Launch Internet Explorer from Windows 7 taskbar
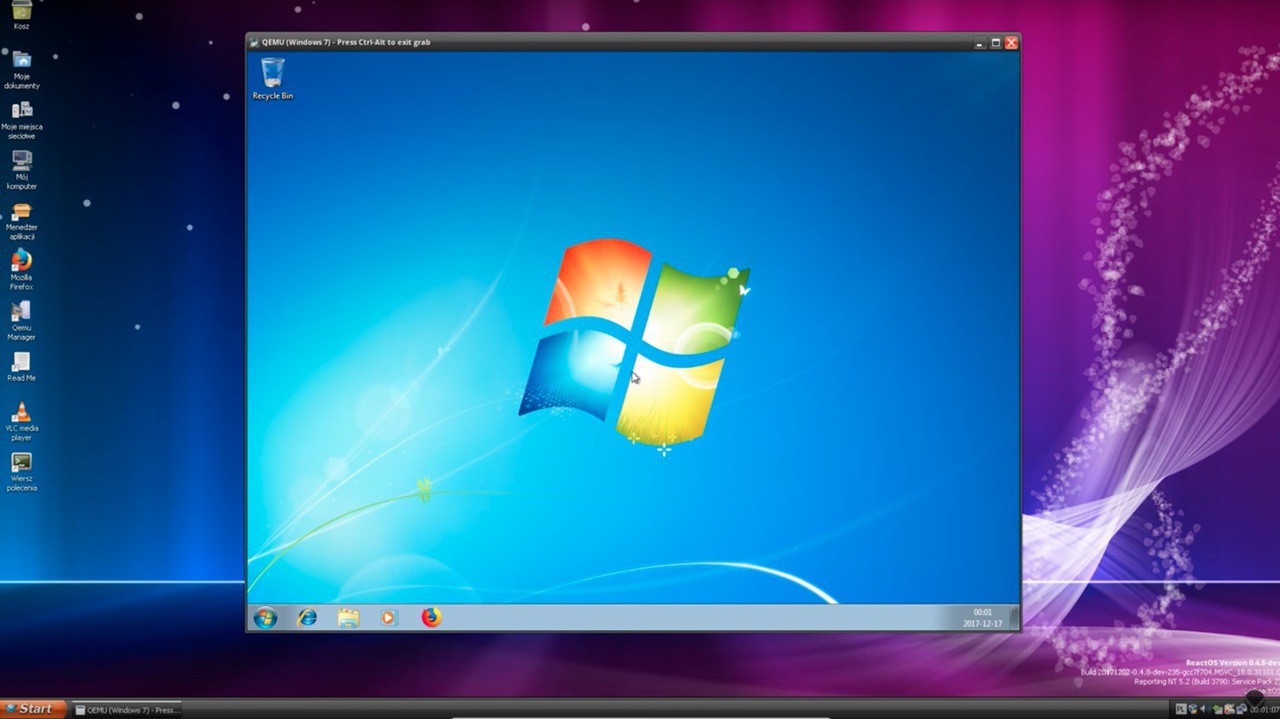This screenshot has height=719, width=1280. [x=307, y=618]
